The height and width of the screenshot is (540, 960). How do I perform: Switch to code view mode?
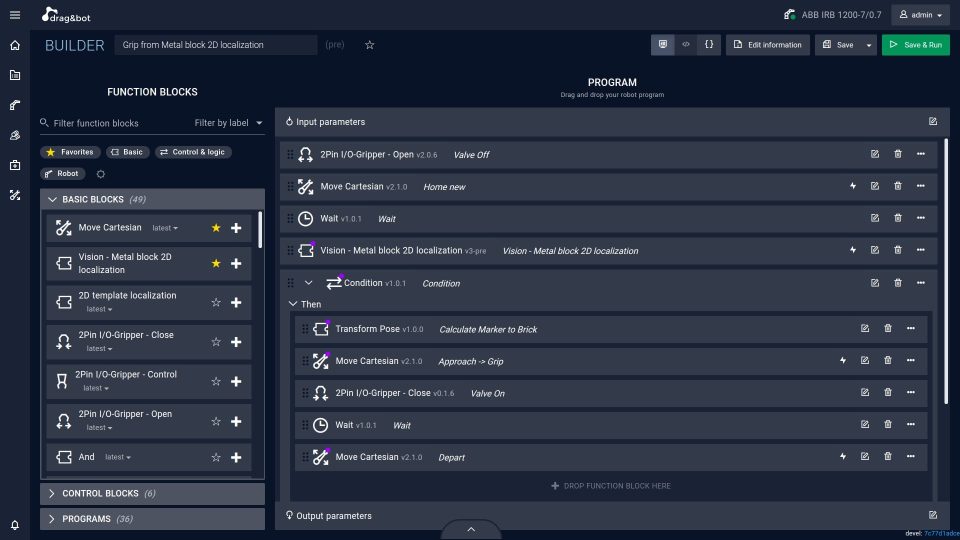686,45
